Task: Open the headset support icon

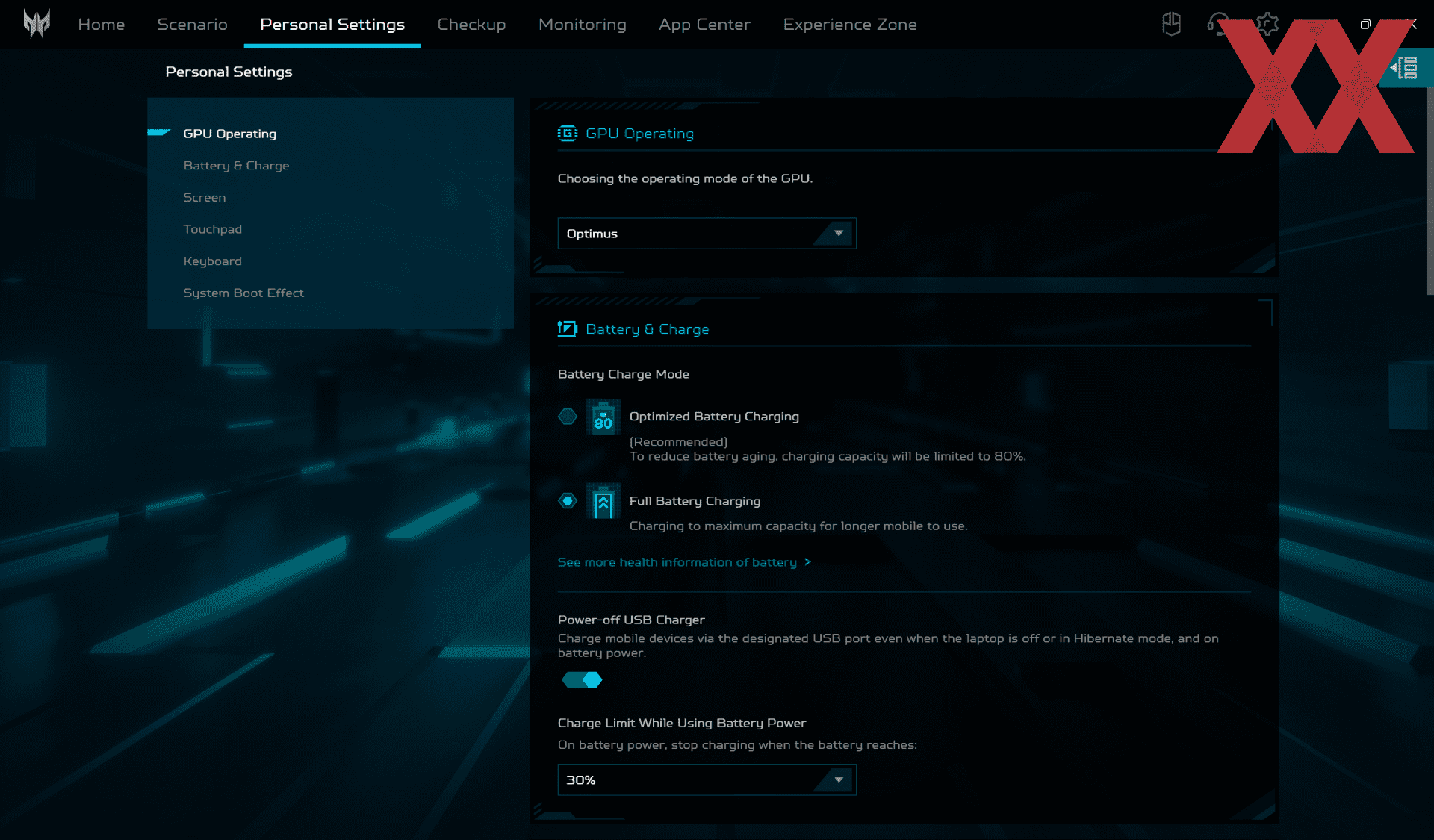Action: click(1217, 24)
